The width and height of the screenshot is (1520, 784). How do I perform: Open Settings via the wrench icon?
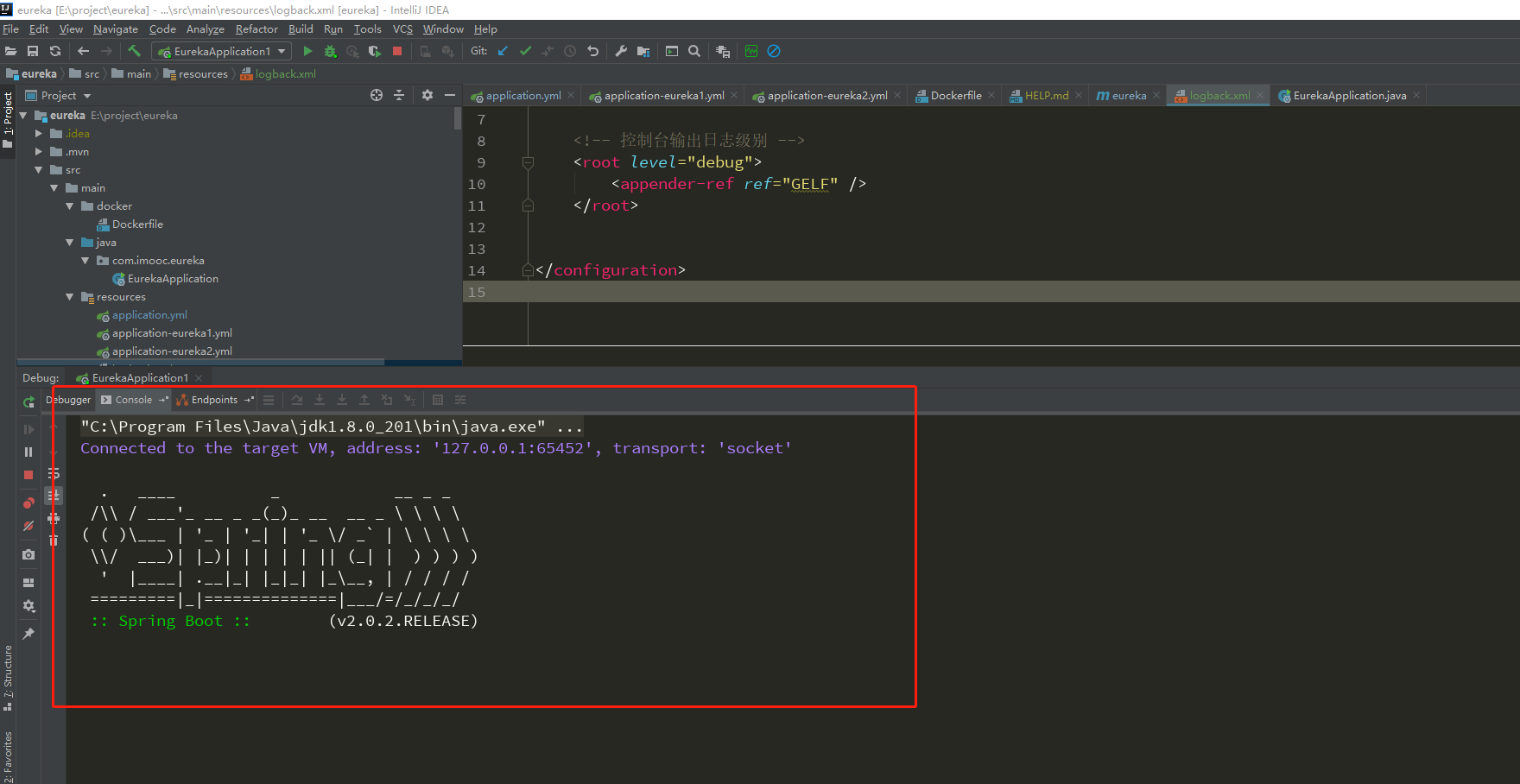tap(621, 51)
